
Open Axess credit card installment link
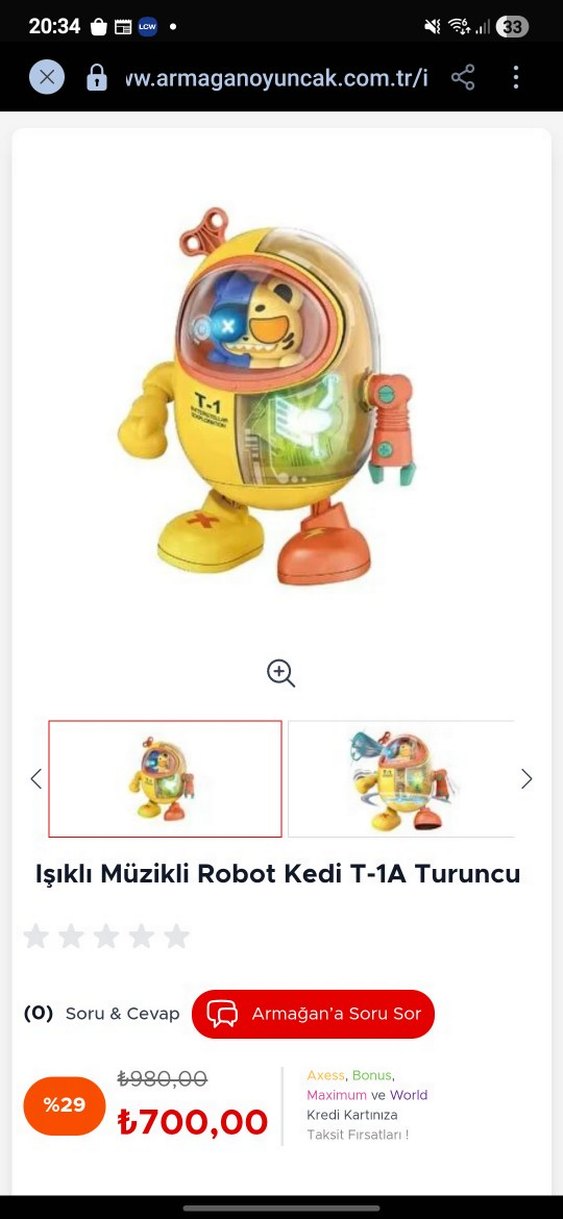pos(325,1075)
